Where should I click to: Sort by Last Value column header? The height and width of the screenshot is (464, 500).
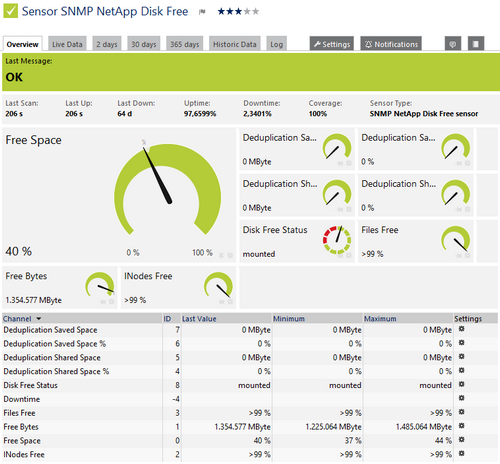[199, 319]
